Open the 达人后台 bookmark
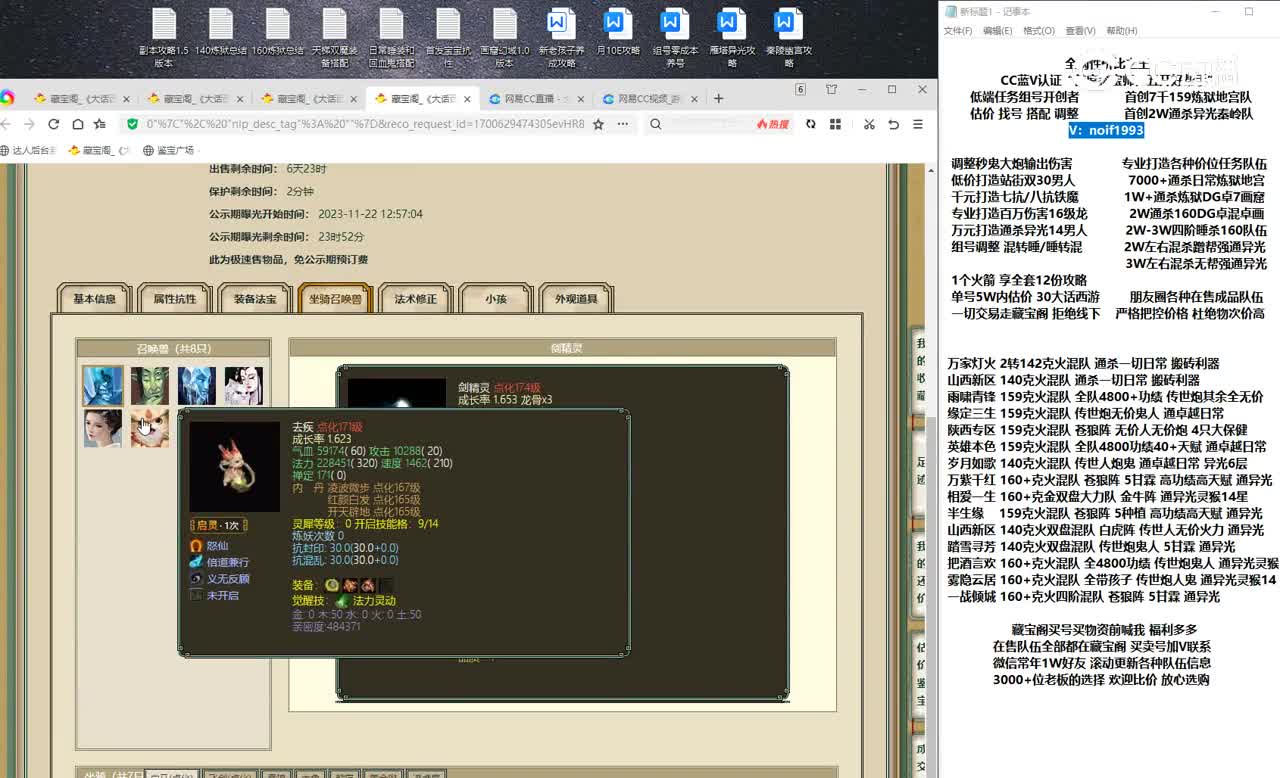The width and height of the screenshot is (1280, 778). point(28,150)
